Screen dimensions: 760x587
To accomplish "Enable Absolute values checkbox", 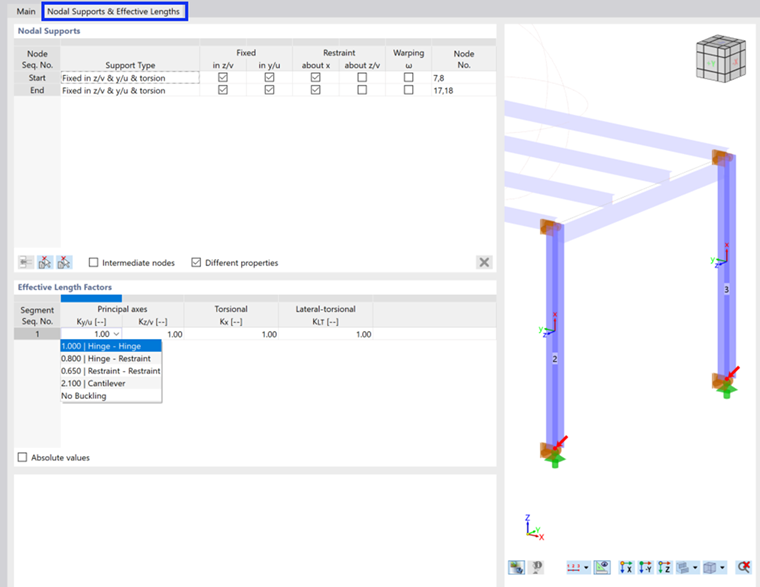I will point(22,457).
